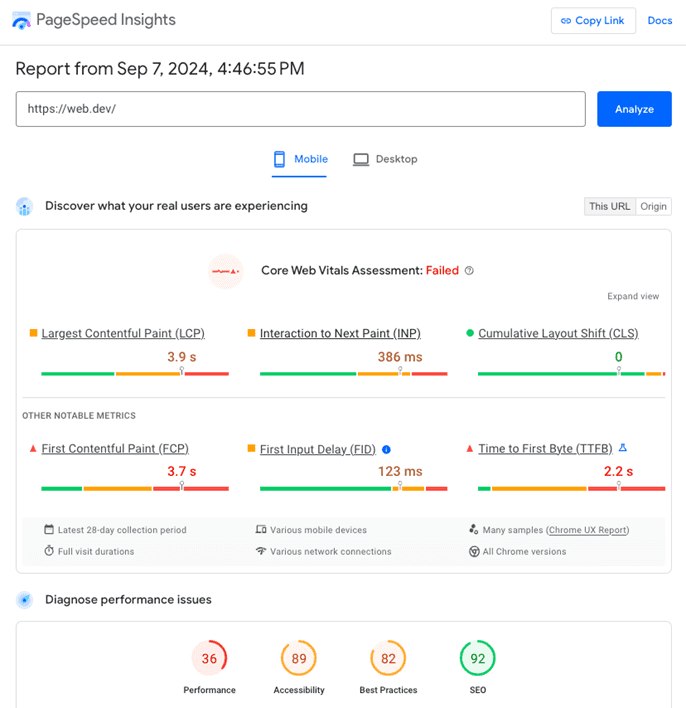The height and width of the screenshot is (708, 686).
Task: Open the Docs link
Action: click(659, 20)
